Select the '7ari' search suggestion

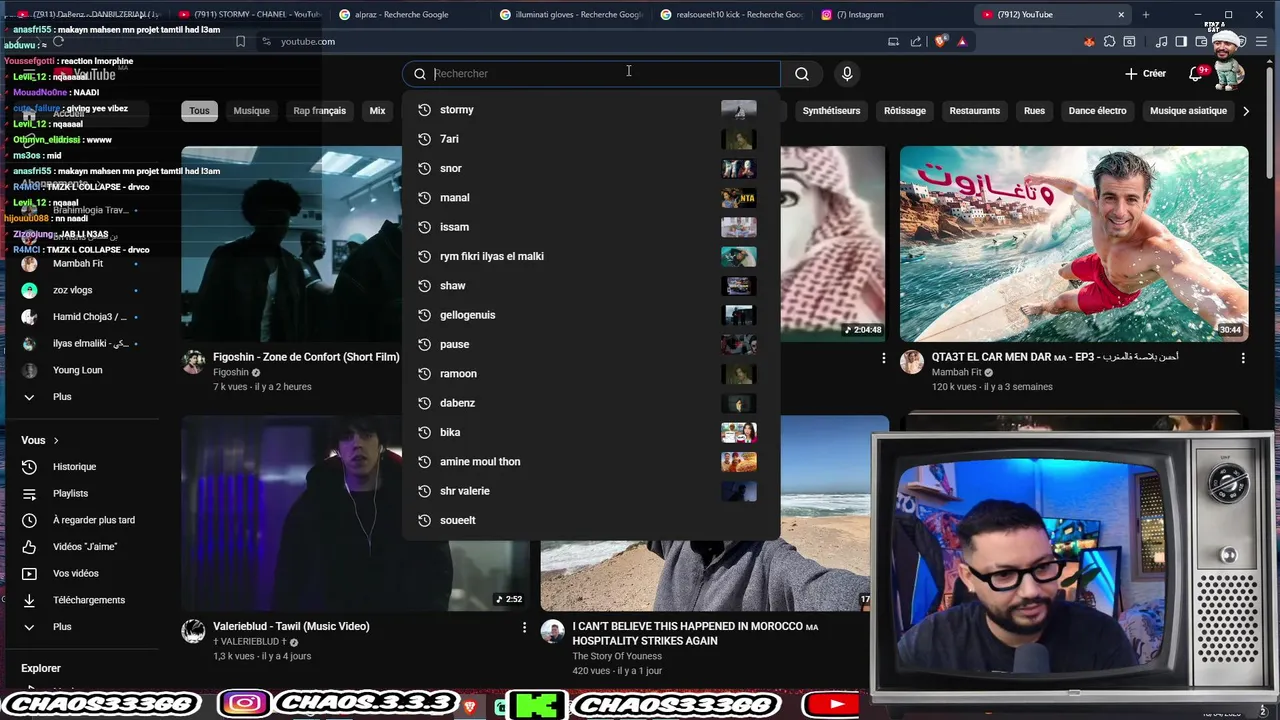pos(591,139)
